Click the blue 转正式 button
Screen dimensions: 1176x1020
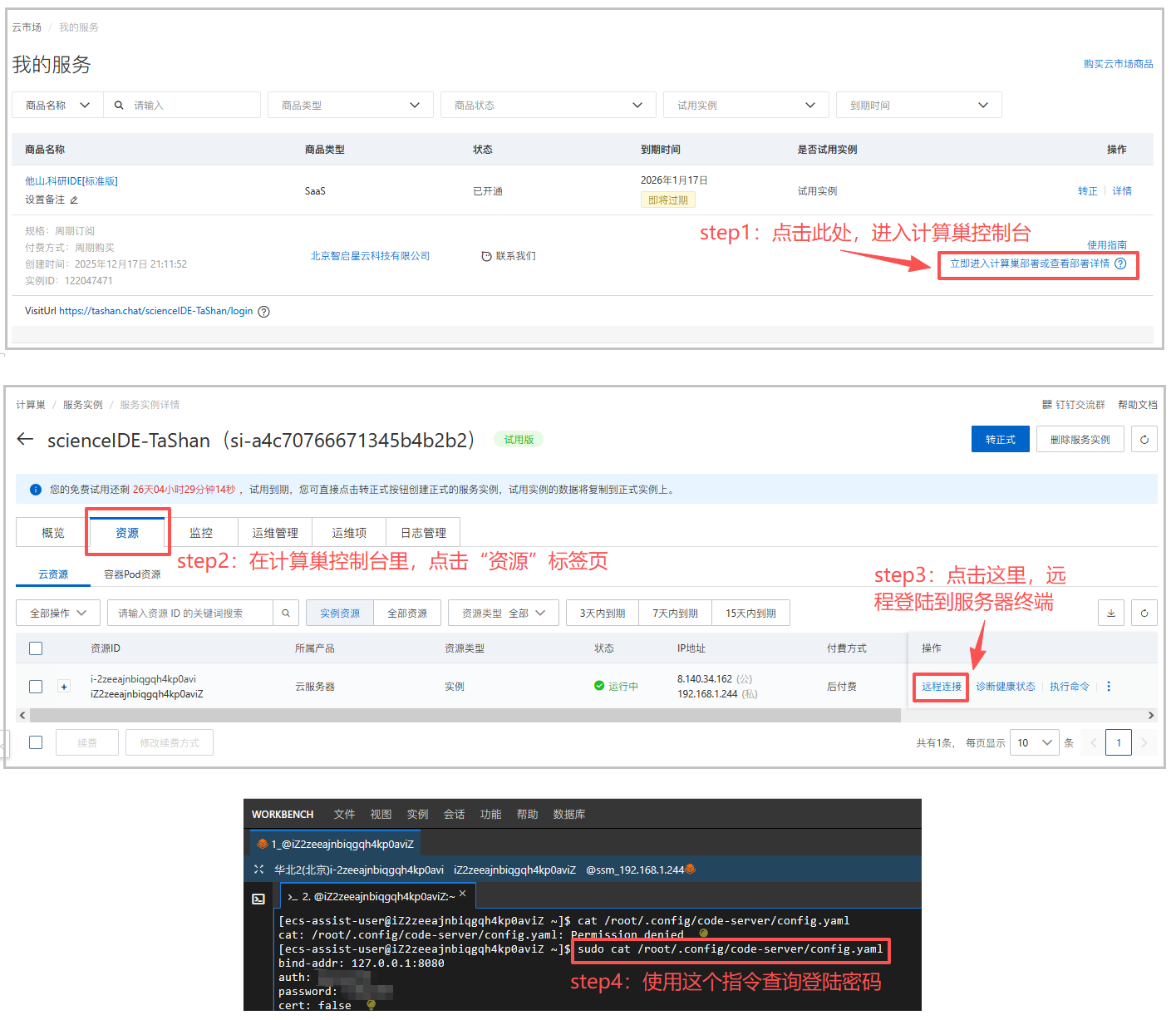1000,440
